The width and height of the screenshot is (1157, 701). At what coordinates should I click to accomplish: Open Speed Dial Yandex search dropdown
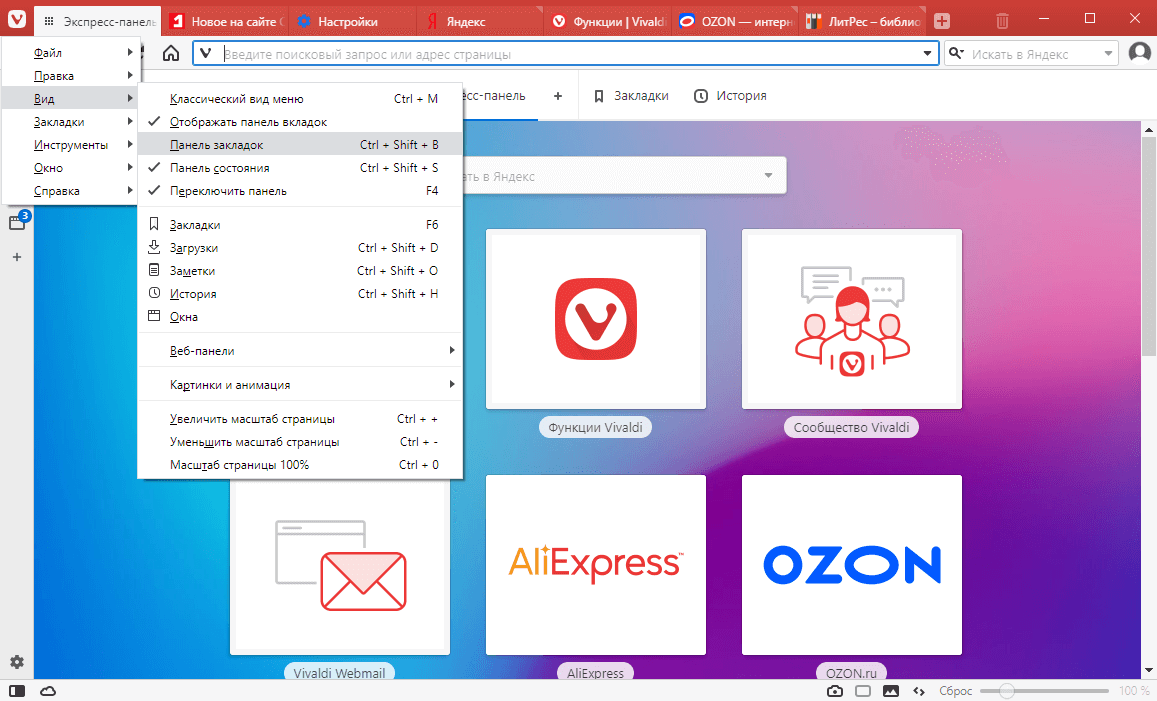coord(768,176)
